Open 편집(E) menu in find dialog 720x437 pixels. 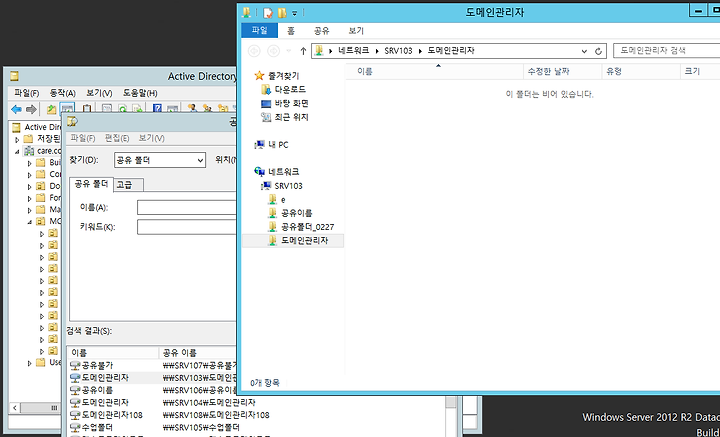point(117,138)
